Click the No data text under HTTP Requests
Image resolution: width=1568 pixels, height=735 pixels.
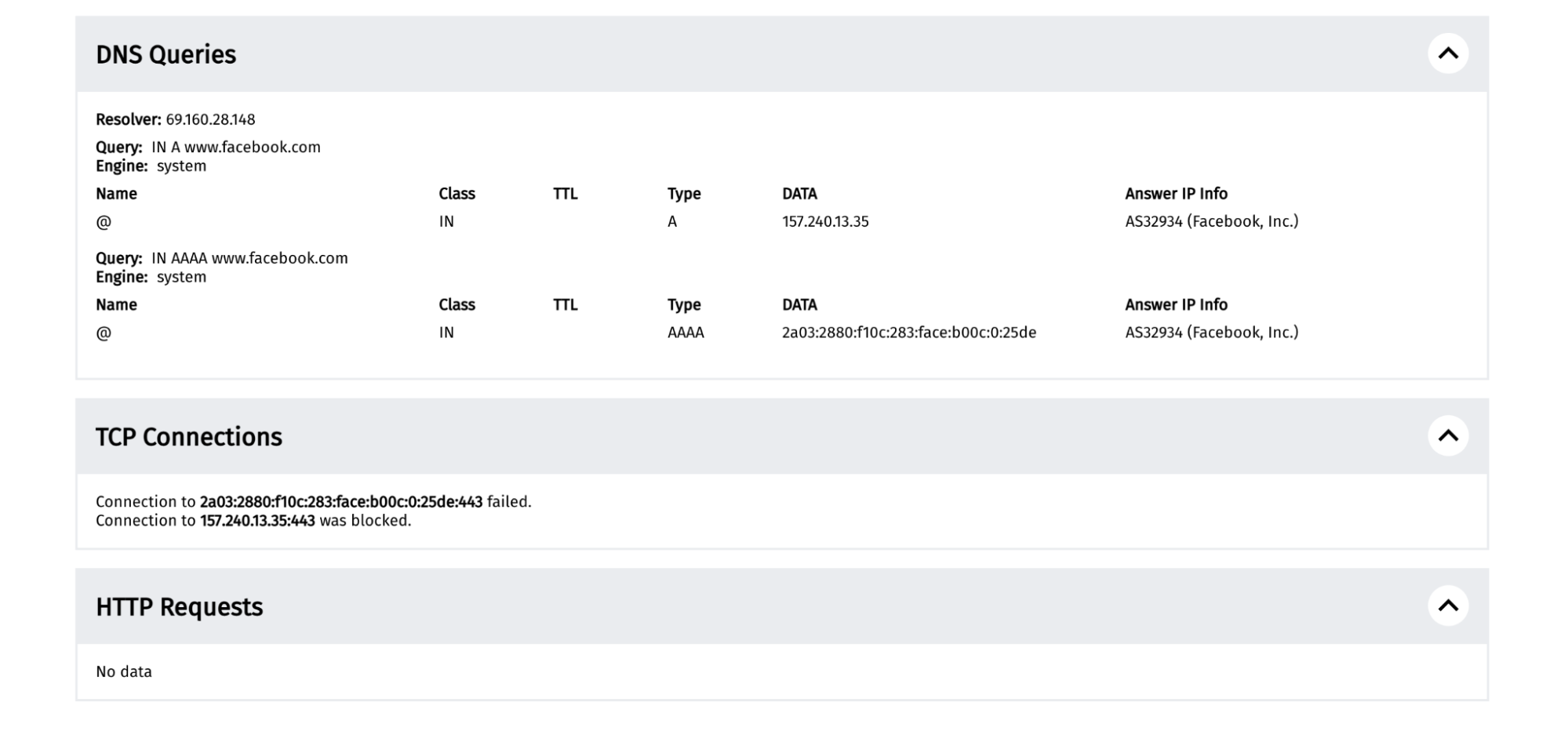(124, 671)
